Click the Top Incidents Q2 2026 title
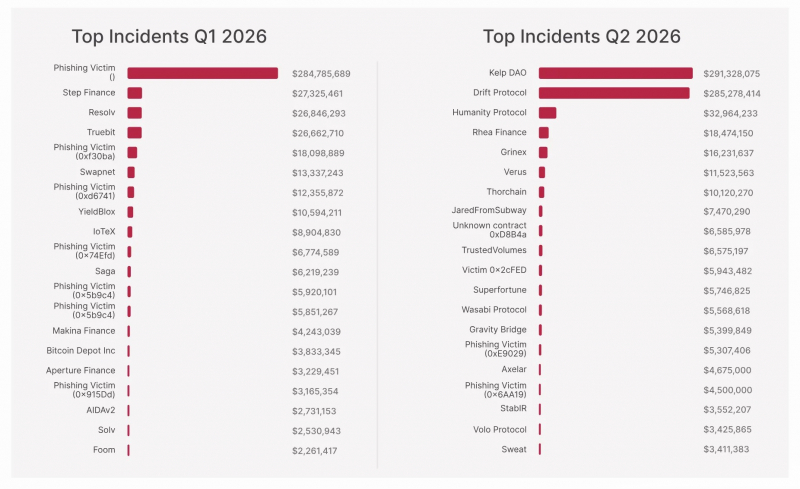Image resolution: width=800 pixels, height=489 pixels. [x=582, y=36]
